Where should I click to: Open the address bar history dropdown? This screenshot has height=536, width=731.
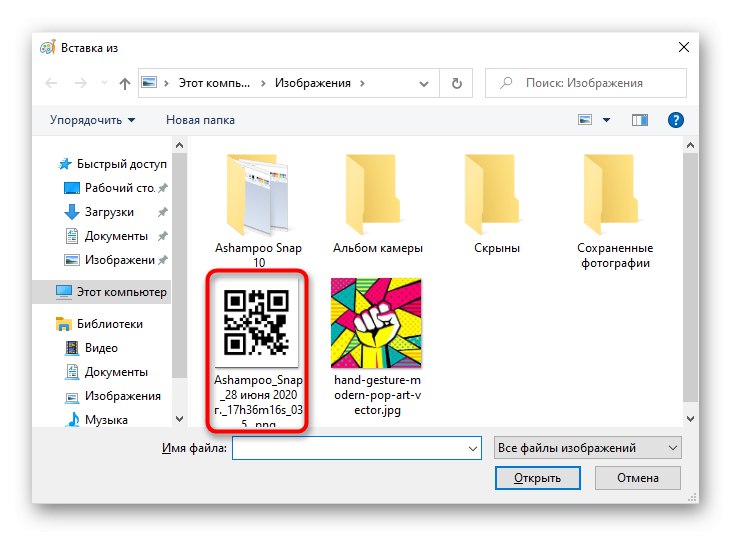click(x=423, y=83)
